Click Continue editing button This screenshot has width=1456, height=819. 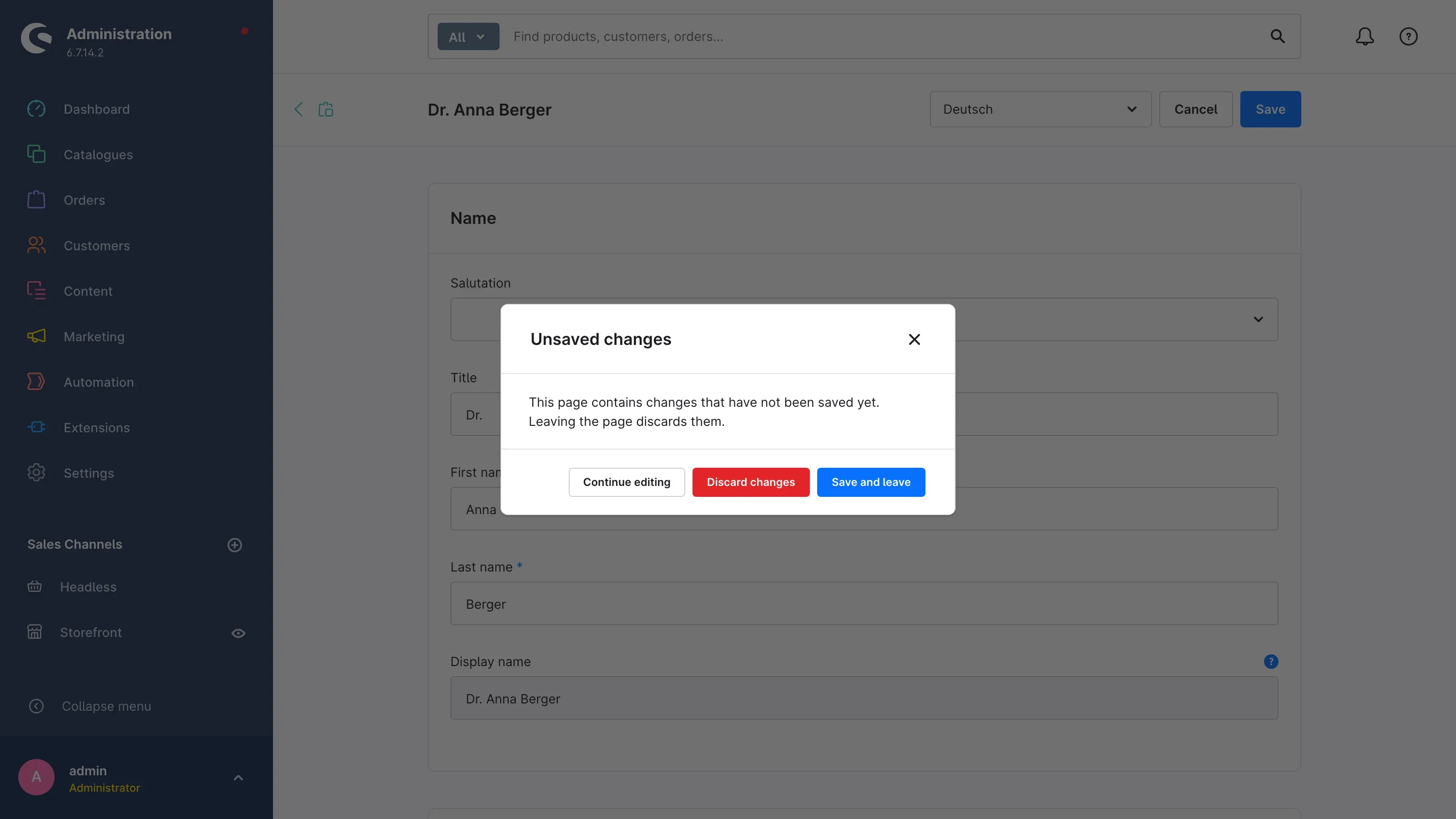click(626, 482)
